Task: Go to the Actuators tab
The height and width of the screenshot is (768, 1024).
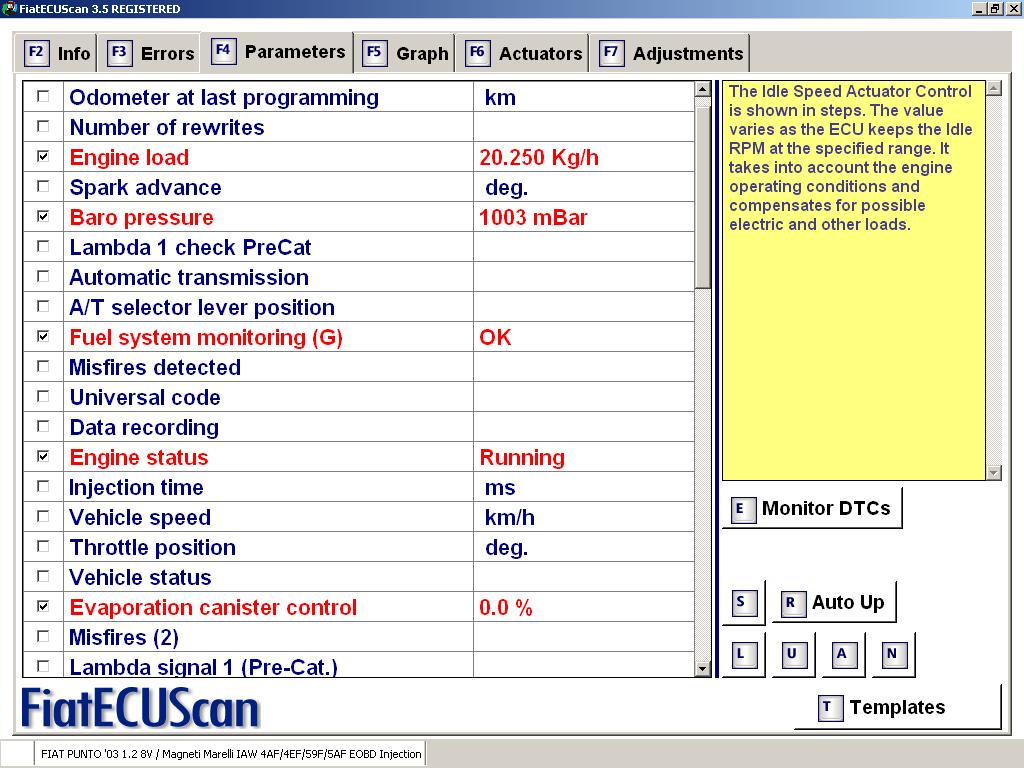Action: click(x=522, y=53)
